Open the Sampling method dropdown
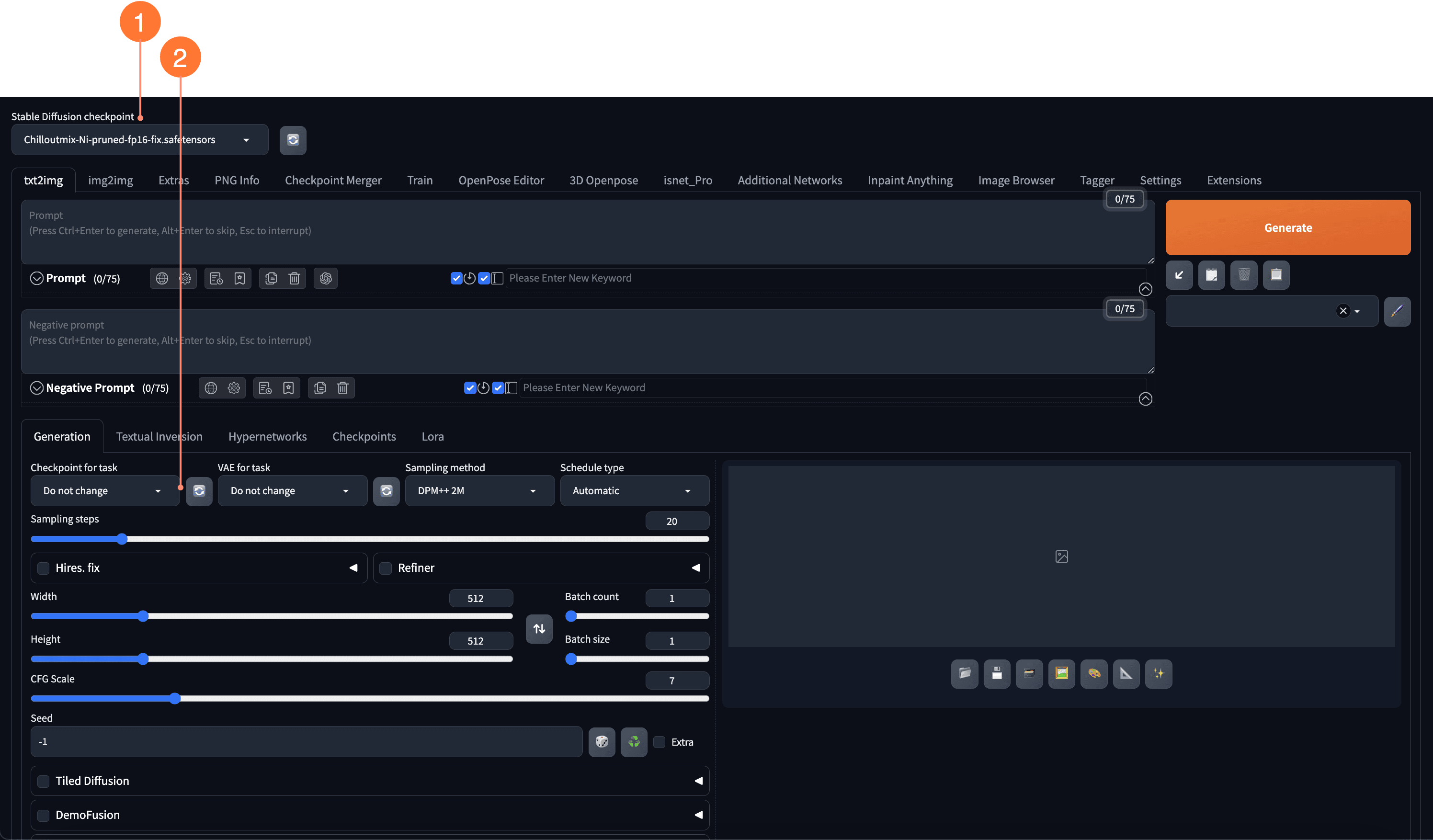The width and height of the screenshot is (1433, 840). tap(479, 491)
